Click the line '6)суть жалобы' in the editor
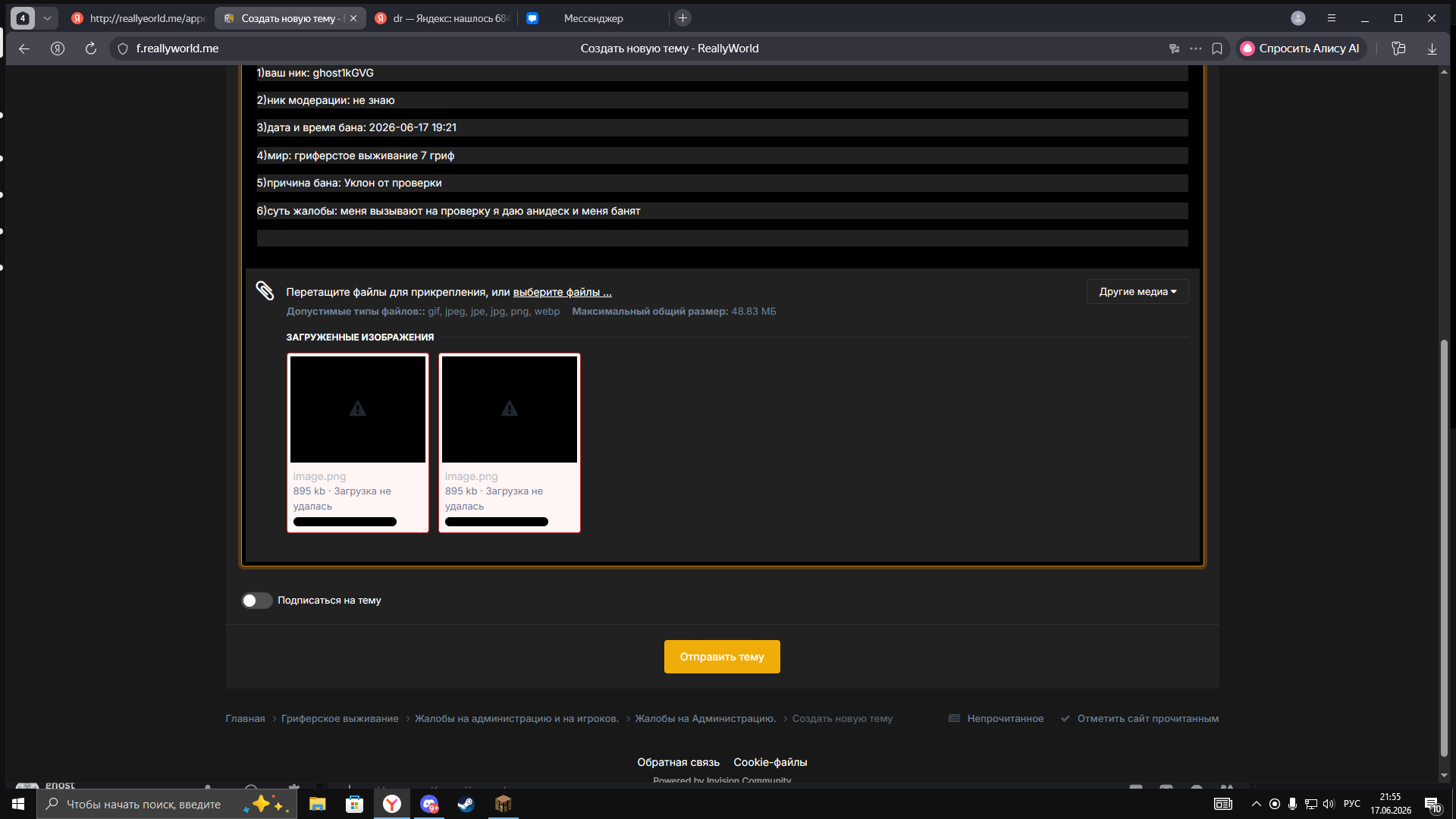This screenshot has height=819, width=1456. point(722,211)
